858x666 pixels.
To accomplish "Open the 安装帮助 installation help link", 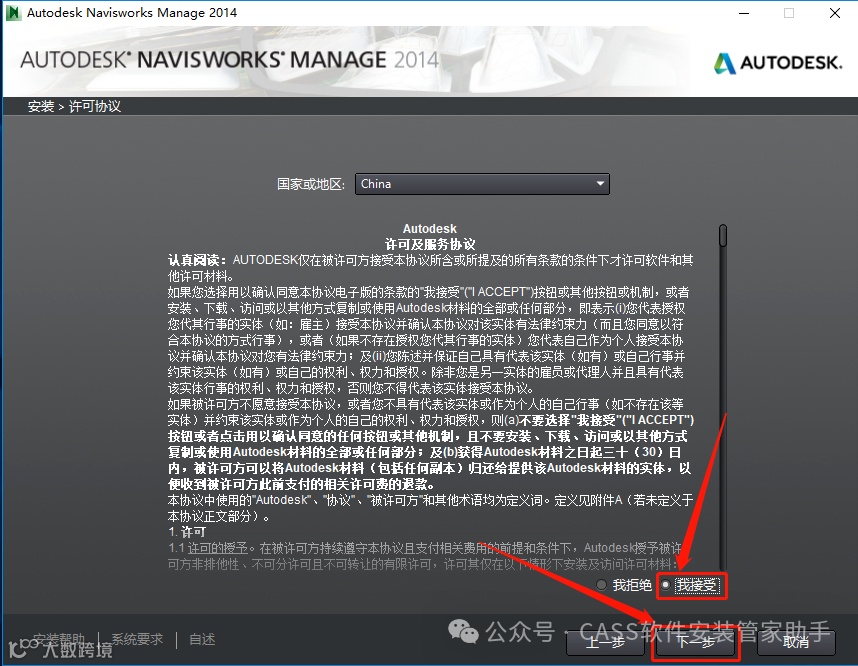I will click(x=59, y=639).
